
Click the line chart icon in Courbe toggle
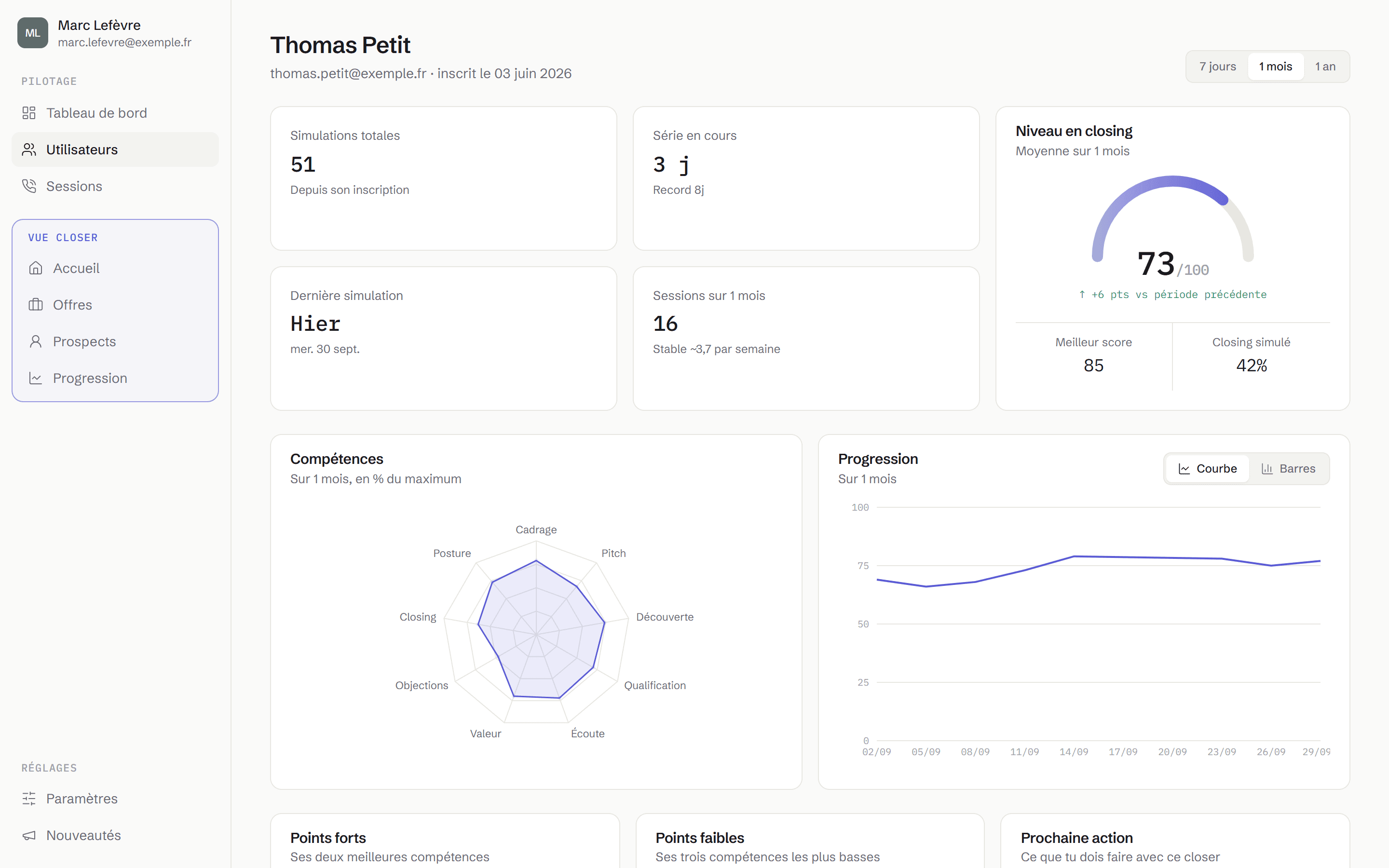pos(1184,469)
